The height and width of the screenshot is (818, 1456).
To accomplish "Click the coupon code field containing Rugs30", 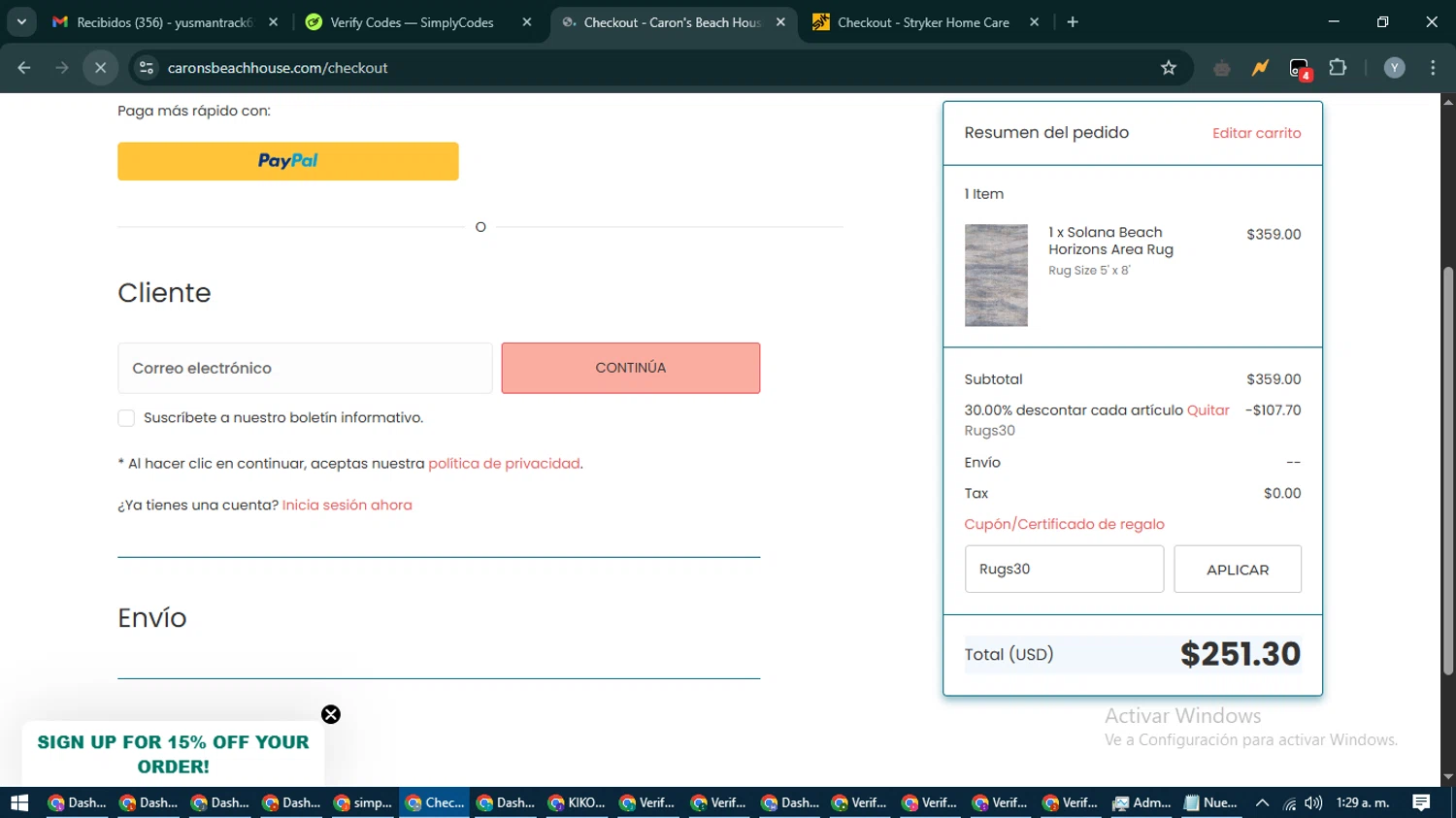I will tap(1064, 570).
